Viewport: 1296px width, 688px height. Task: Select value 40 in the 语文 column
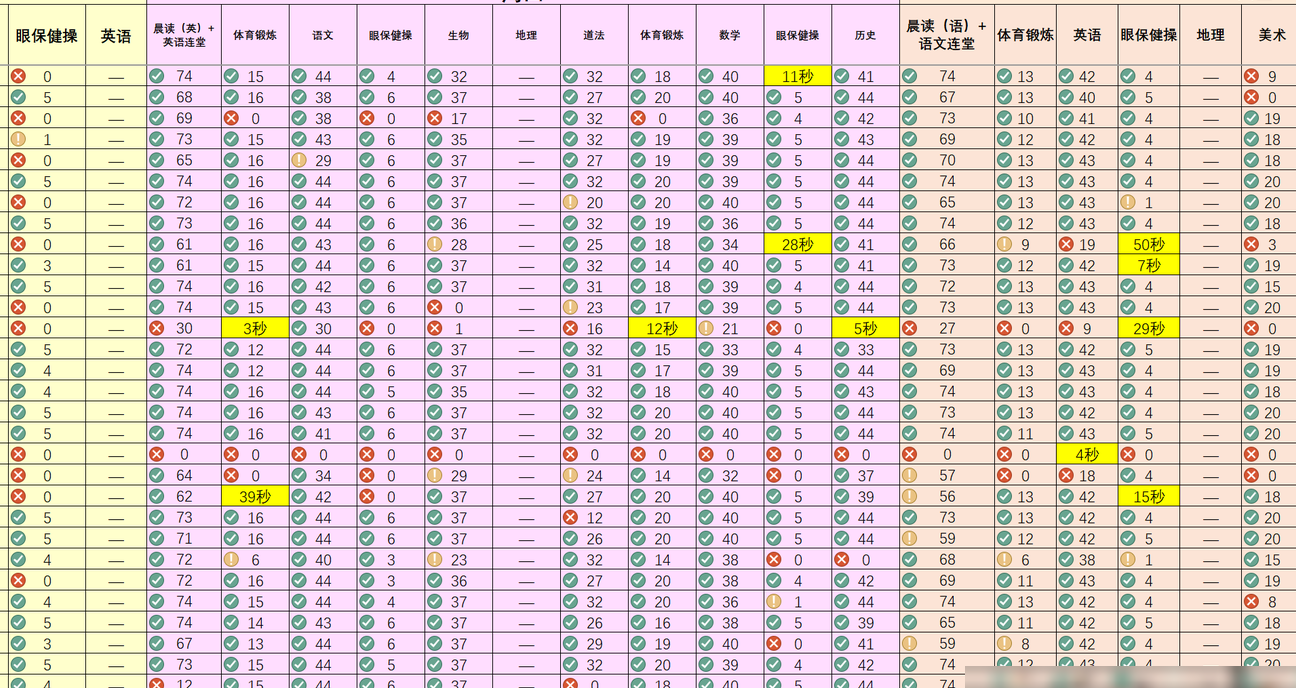[323, 559]
